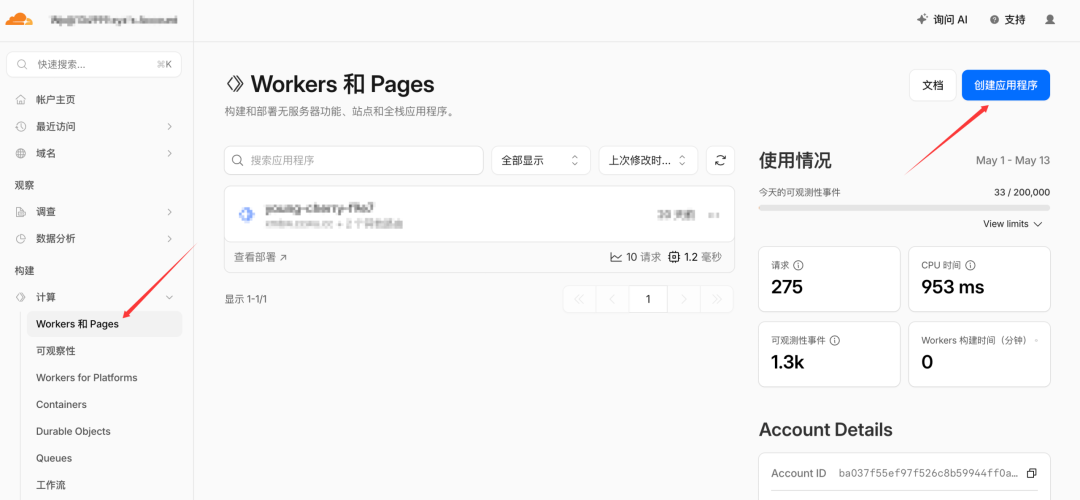
Task: Open the Ask AI sparkle button
Action: pyautogui.click(x=942, y=20)
